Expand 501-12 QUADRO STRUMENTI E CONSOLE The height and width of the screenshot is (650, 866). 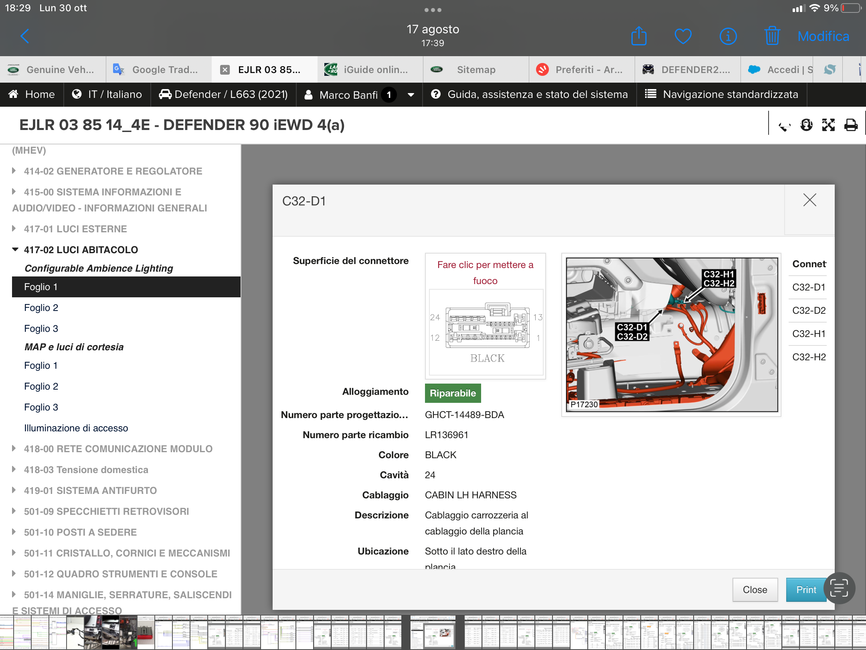coord(115,574)
